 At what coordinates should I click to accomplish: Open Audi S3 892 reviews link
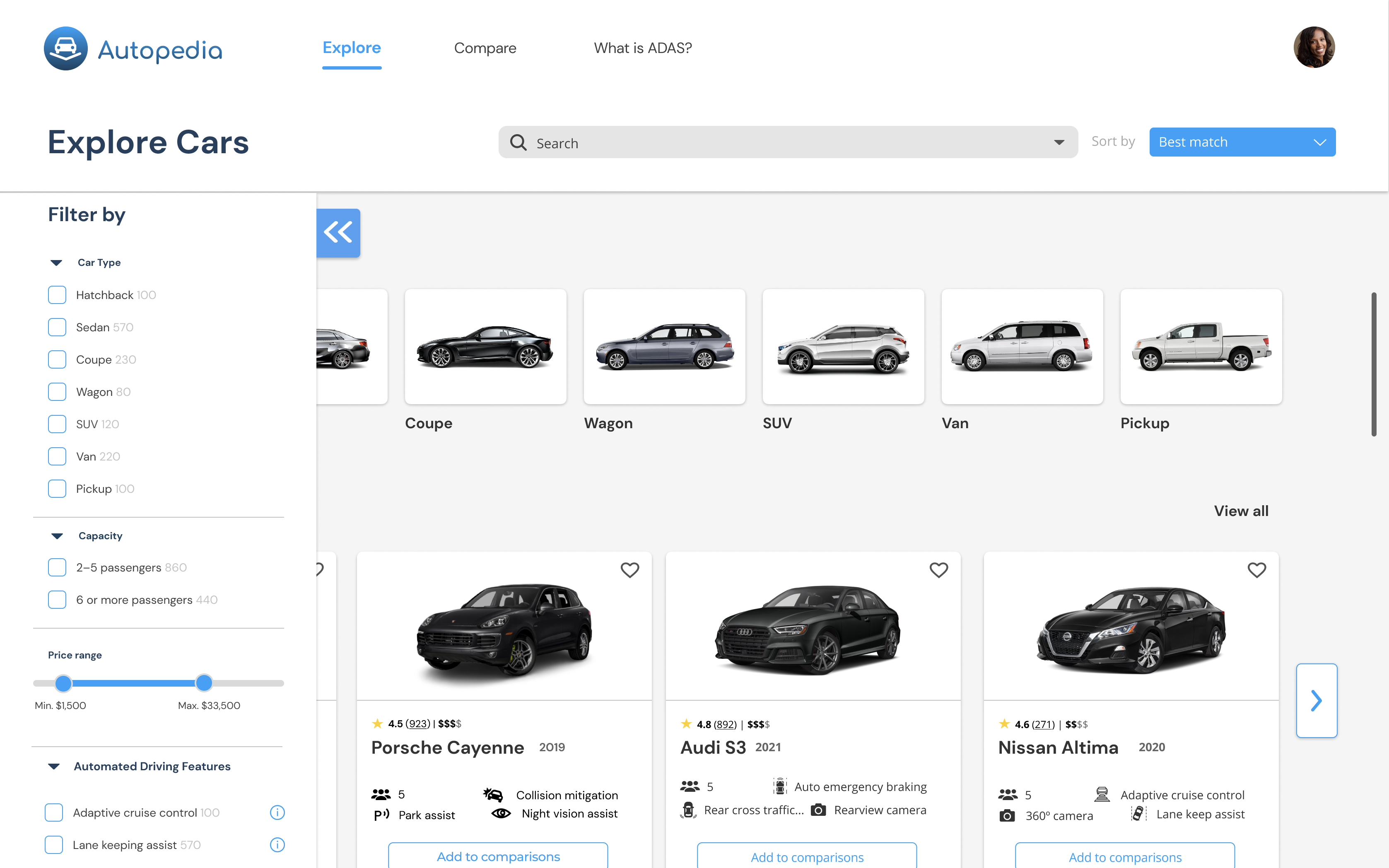[725, 724]
